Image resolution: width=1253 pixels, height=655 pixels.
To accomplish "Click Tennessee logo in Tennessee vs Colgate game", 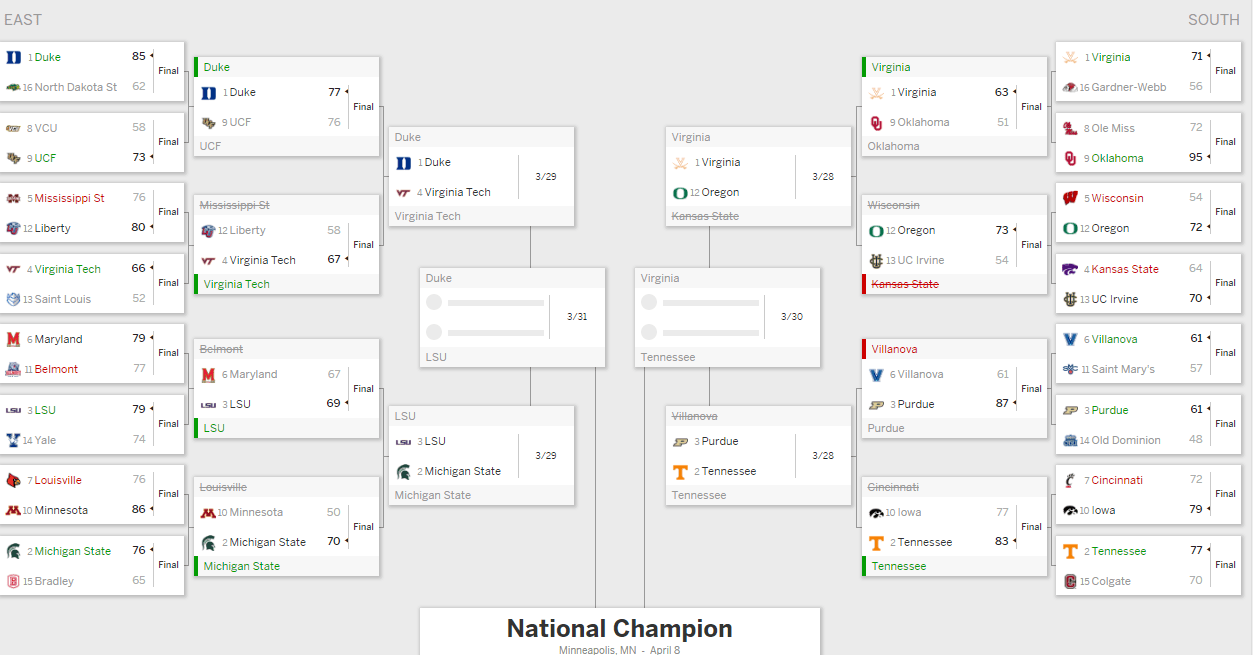I will [x=1070, y=551].
